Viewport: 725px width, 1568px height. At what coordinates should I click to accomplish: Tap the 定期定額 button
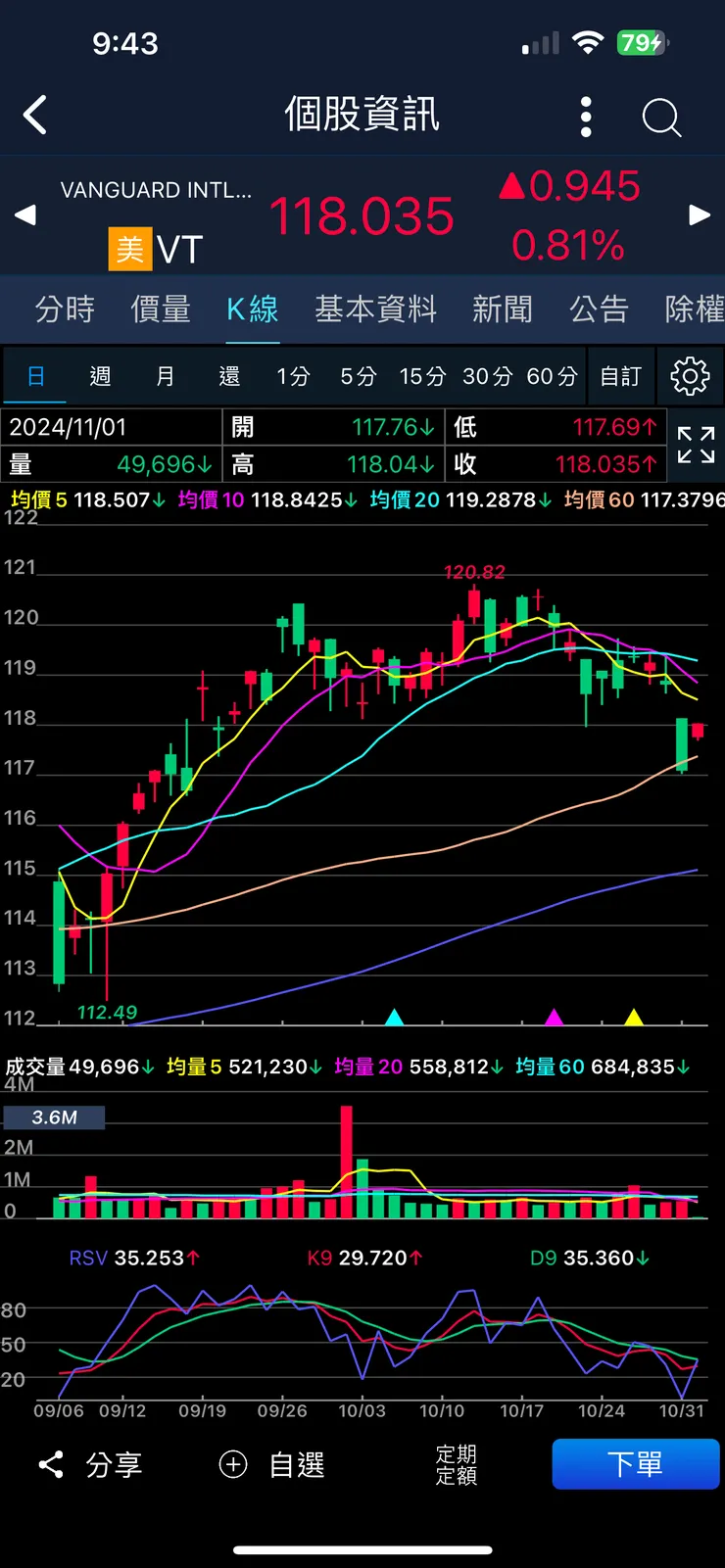click(457, 1464)
